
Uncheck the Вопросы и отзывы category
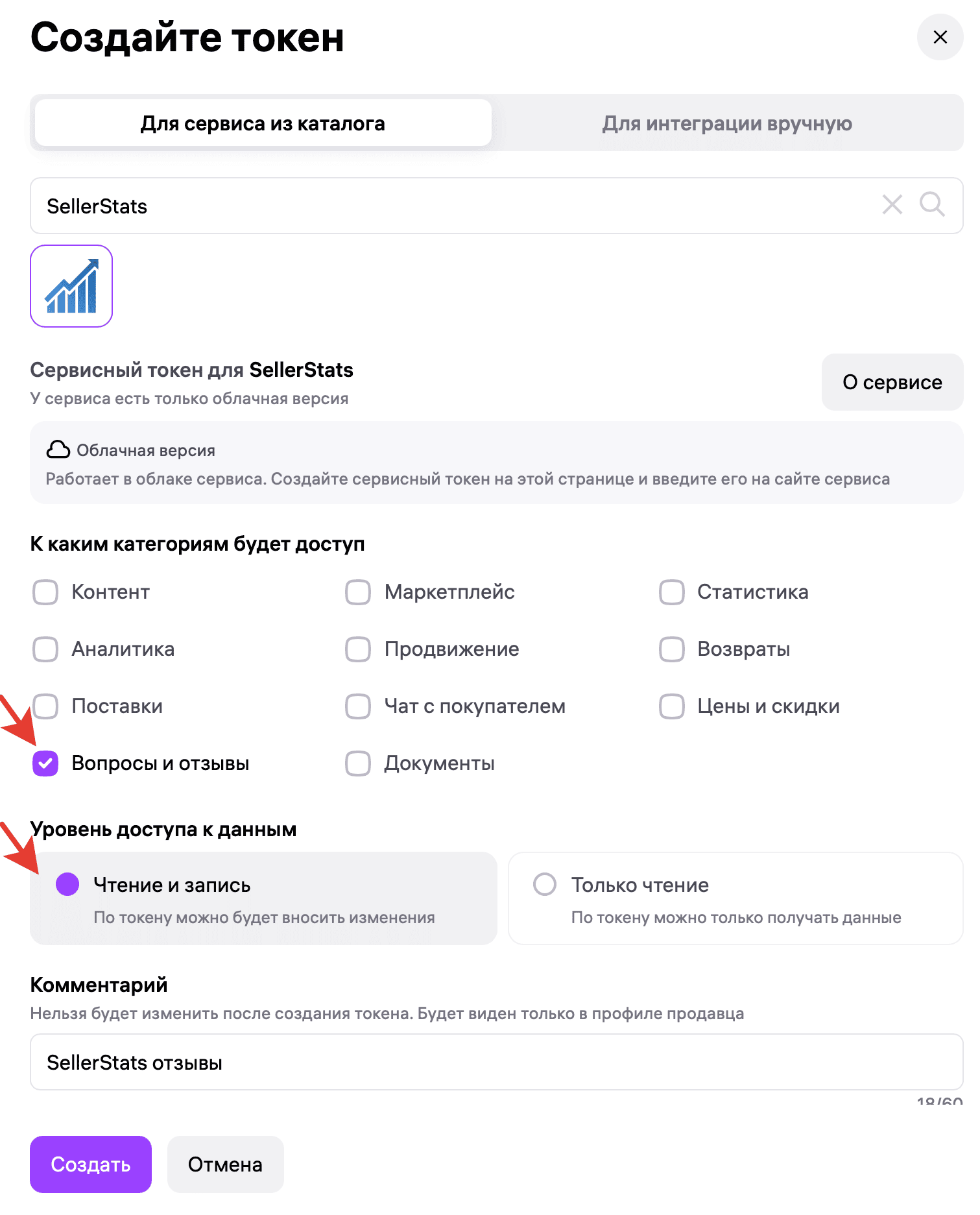coord(45,764)
